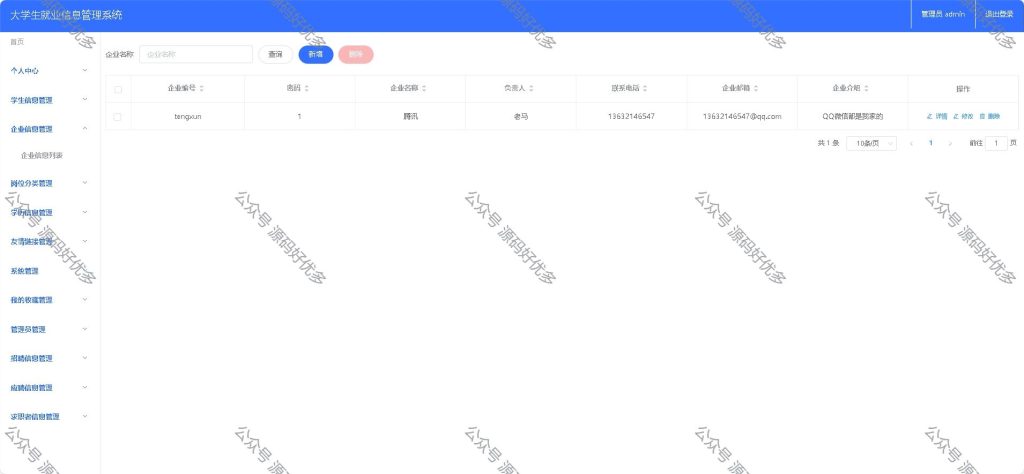The image size is (1024, 474).
Task: Select all rows with header checkbox
Action: (118, 89)
